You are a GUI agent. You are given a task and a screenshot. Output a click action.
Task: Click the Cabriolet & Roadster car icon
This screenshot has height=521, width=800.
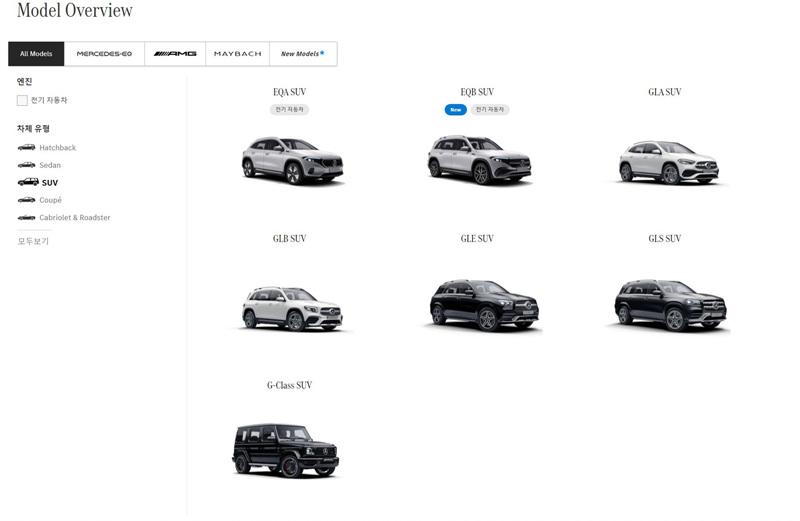tap(27, 217)
